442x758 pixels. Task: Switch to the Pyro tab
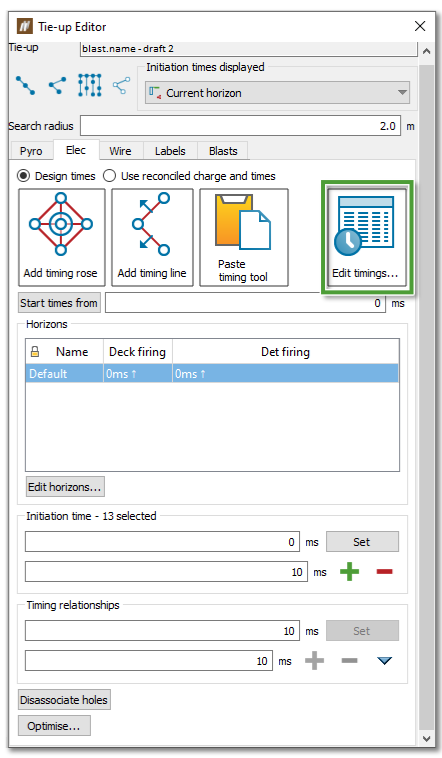[31, 151]
